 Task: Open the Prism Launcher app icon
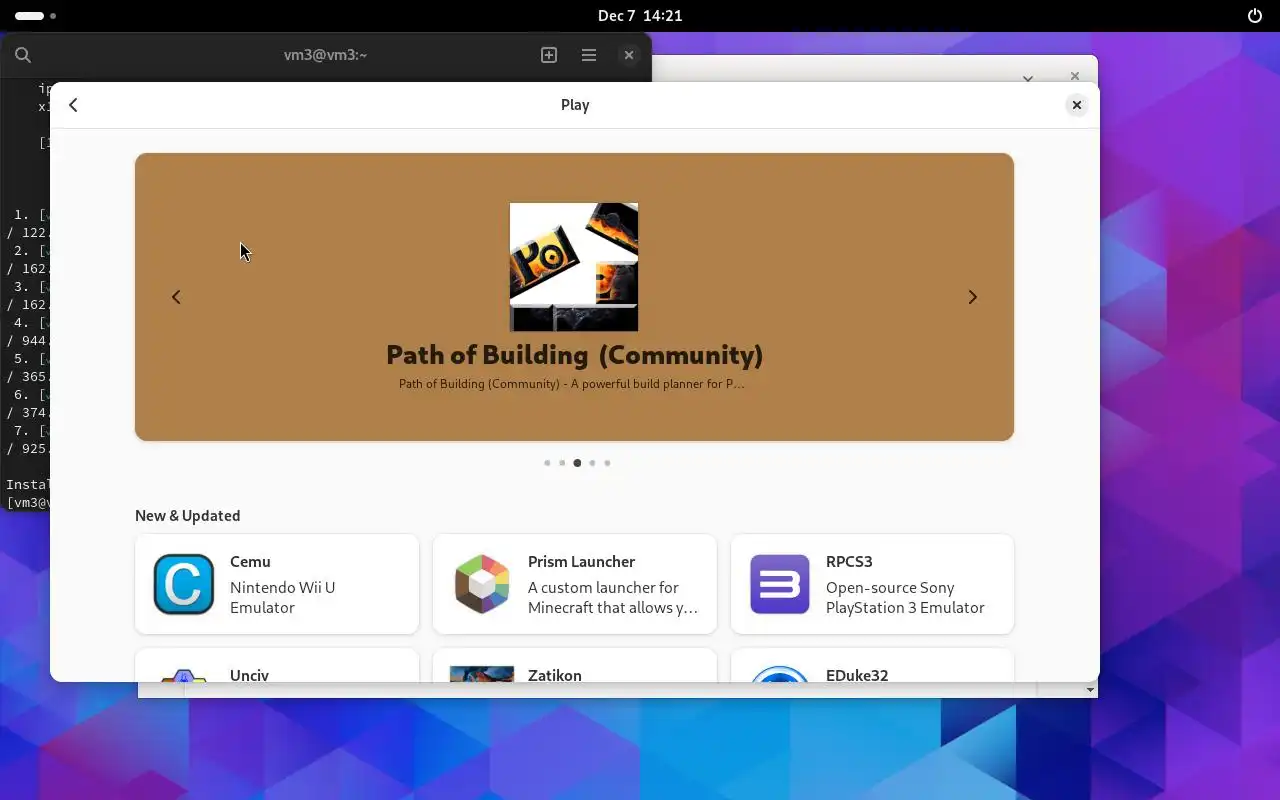click(x=482, y=584)
